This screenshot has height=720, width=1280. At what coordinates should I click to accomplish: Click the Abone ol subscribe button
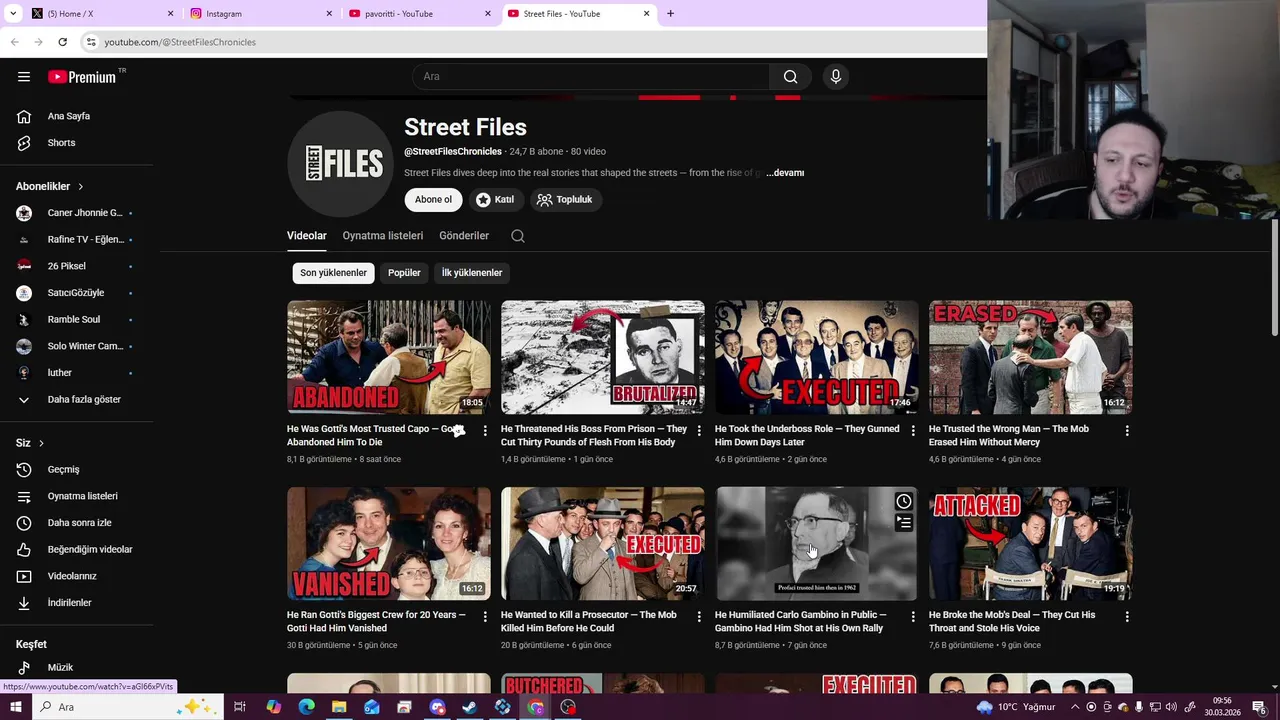coord(433,200)
